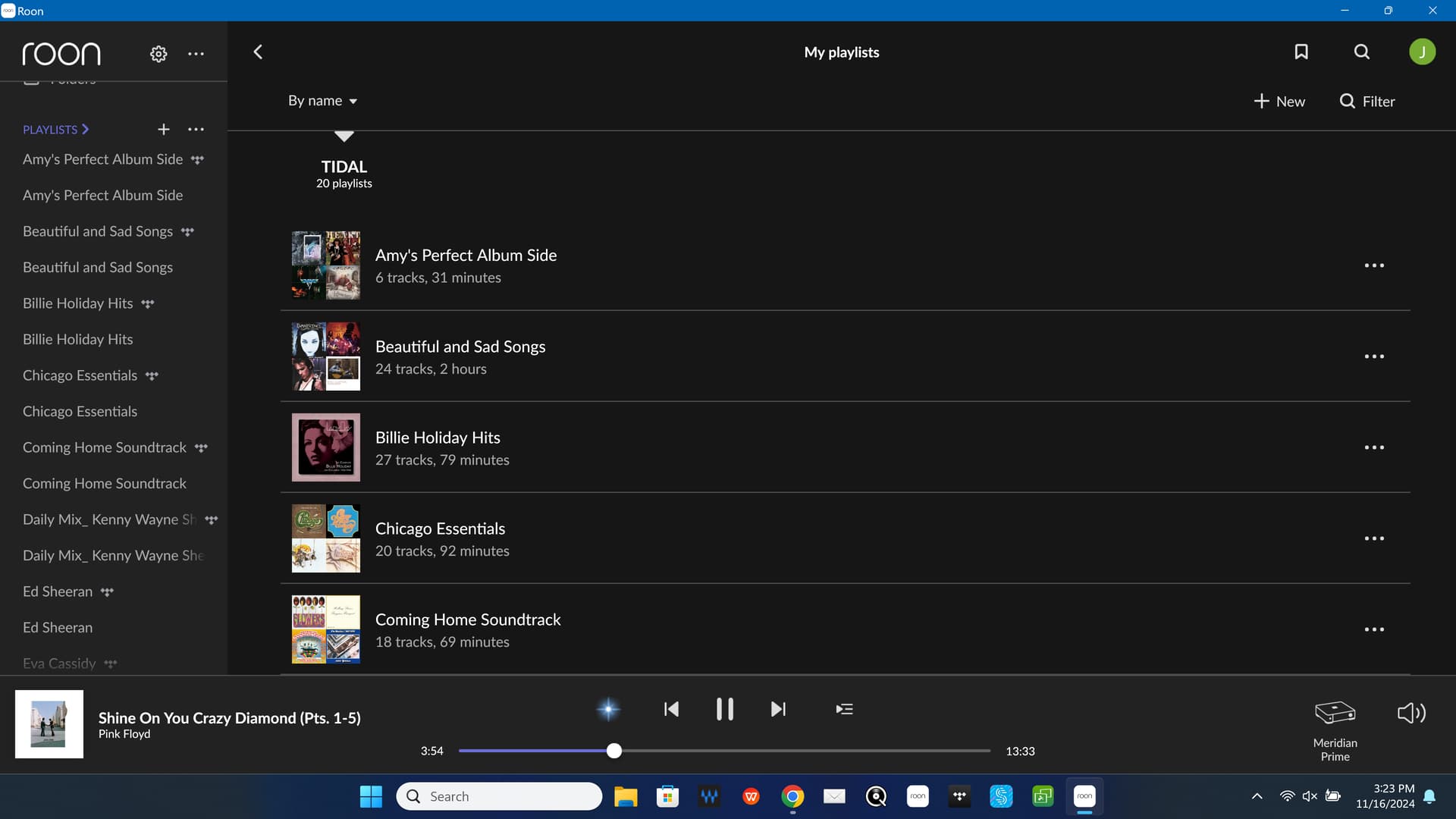Open Amy's Perfect Album Side row options
Viewport: 1456px width, 819px height.
1374,265
